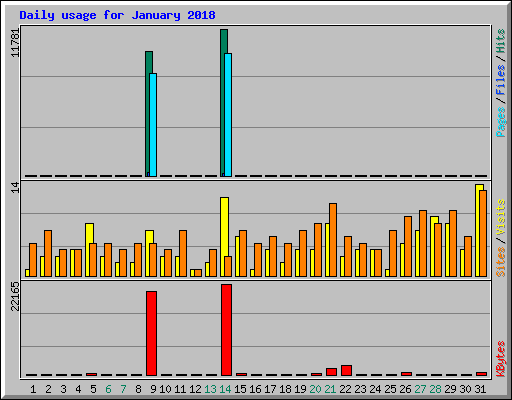The width and height of the screenshot is (512, 400).
Task: Click day label 18 on the x-axis
Action: point(285,389)
